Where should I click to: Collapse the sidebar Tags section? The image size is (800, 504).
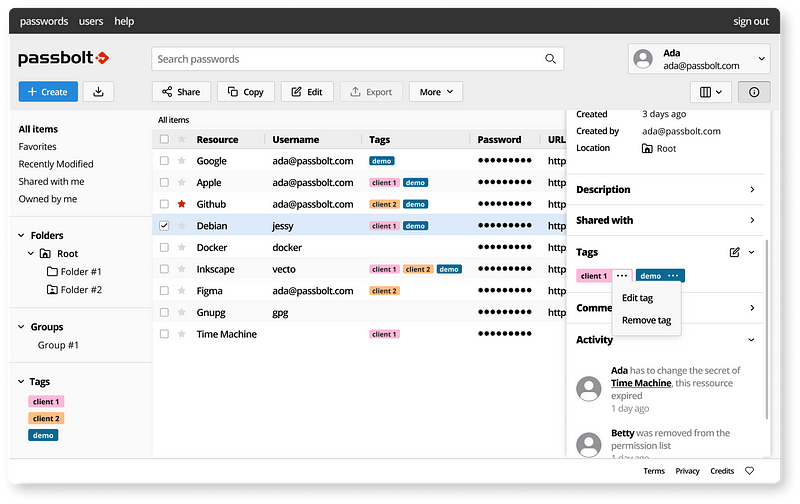21,382
